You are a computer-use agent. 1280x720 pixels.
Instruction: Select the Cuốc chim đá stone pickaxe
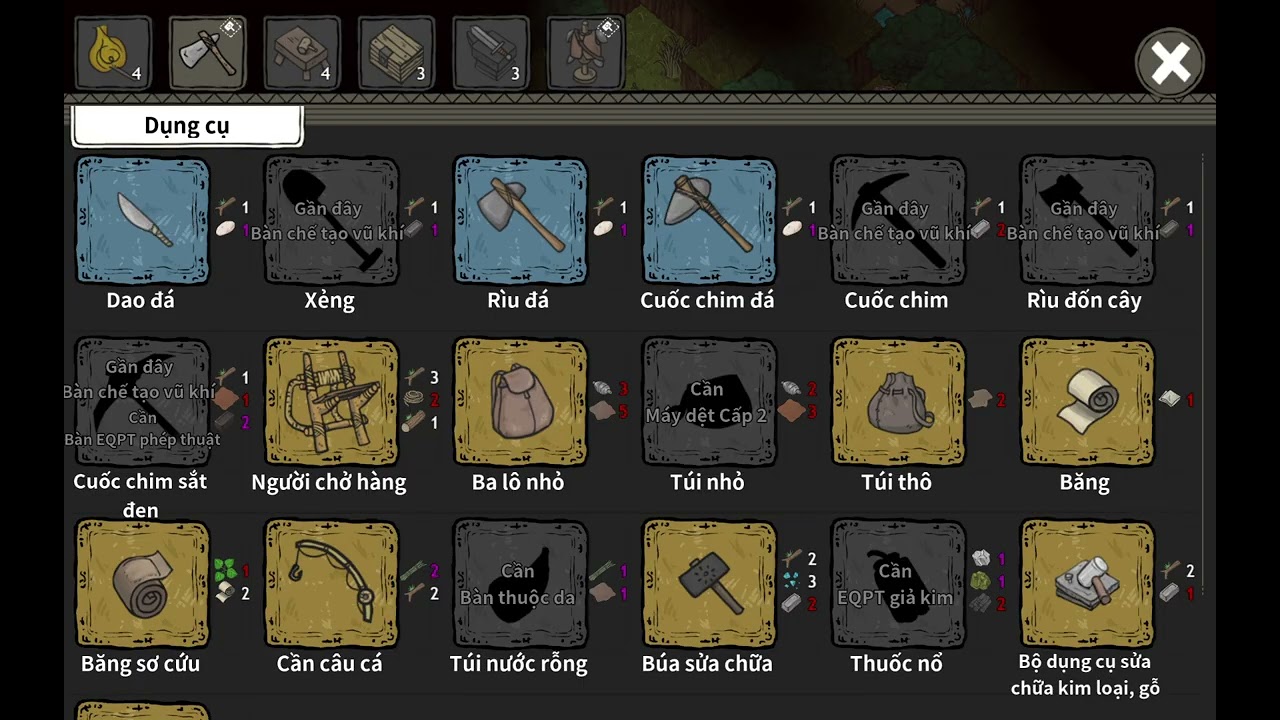tap(710, 220)
